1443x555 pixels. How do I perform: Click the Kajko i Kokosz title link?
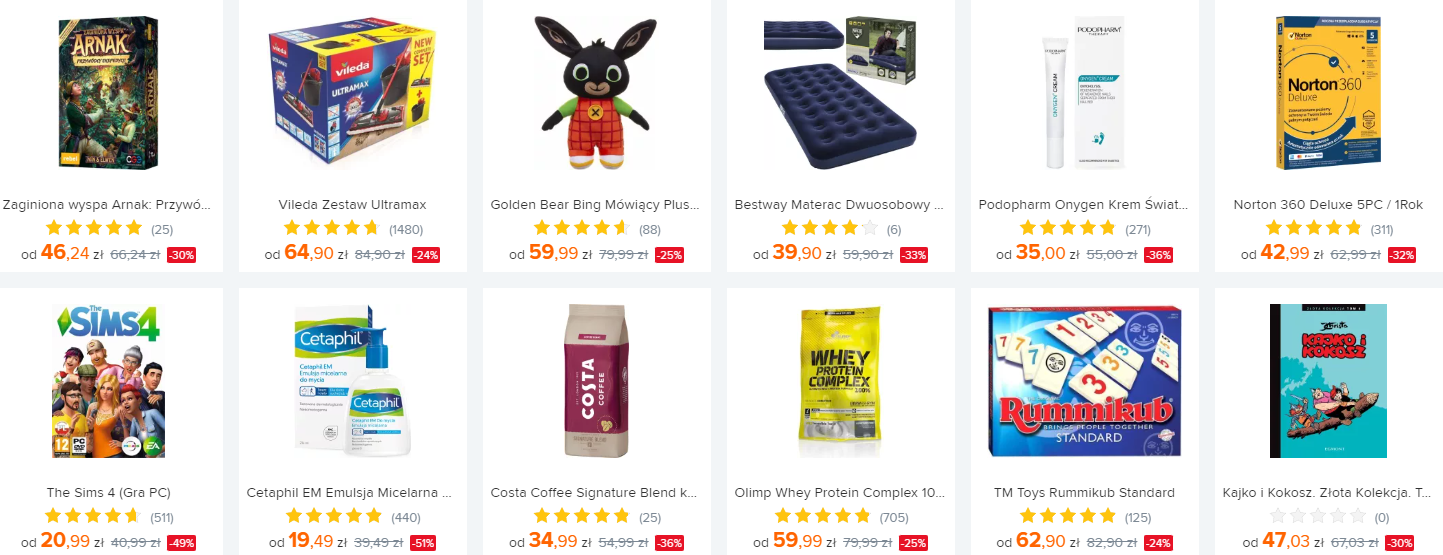coord(1328,493)
